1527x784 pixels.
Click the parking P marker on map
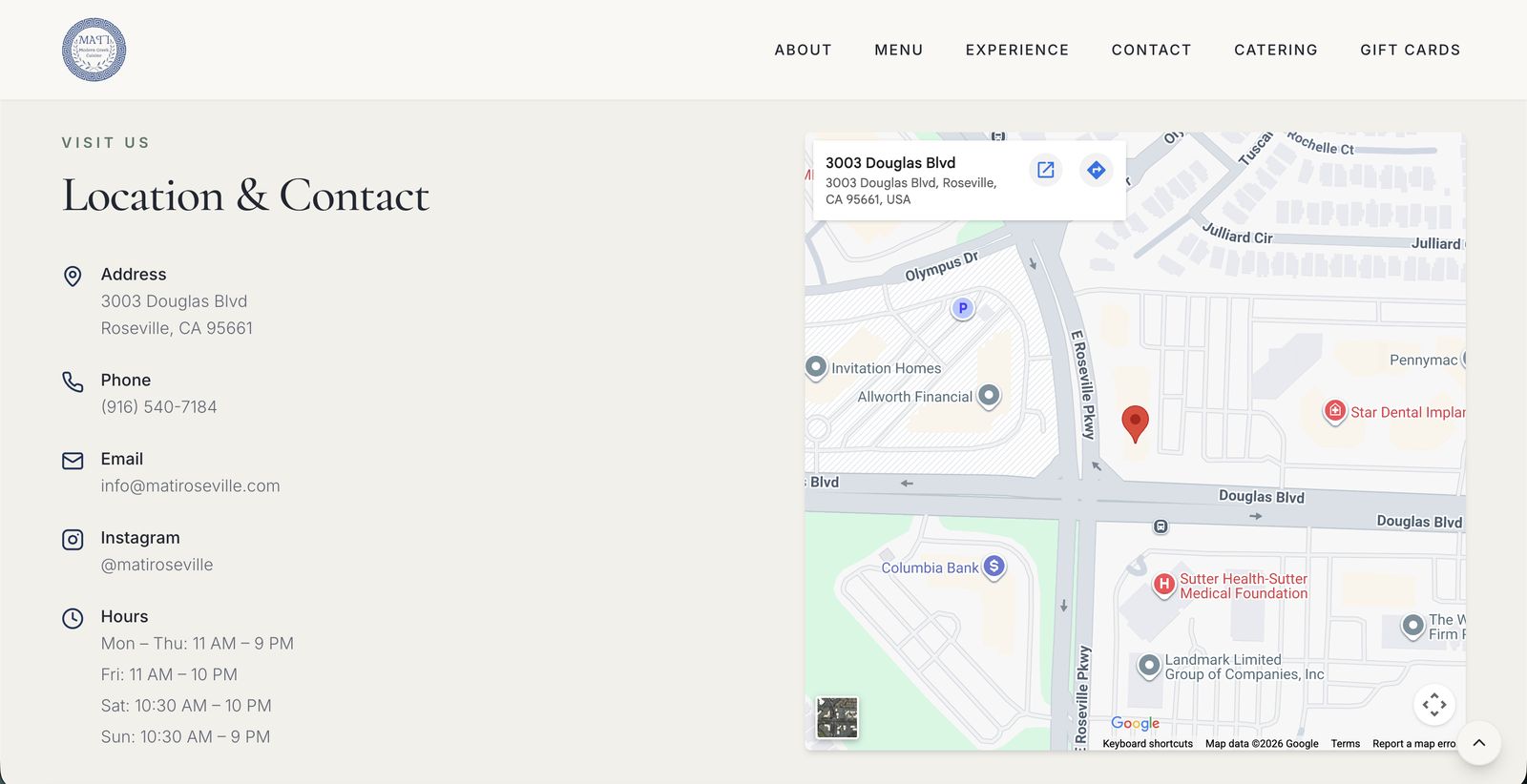[x=963, y=308]
